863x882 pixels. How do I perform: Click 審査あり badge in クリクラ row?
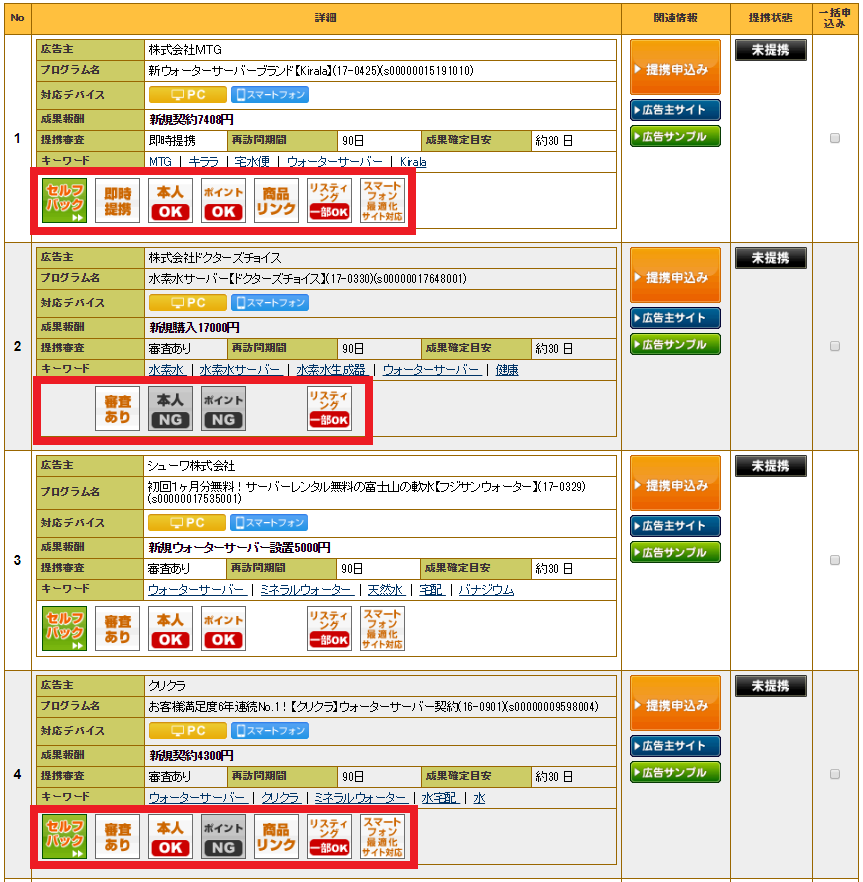(117, 836)
